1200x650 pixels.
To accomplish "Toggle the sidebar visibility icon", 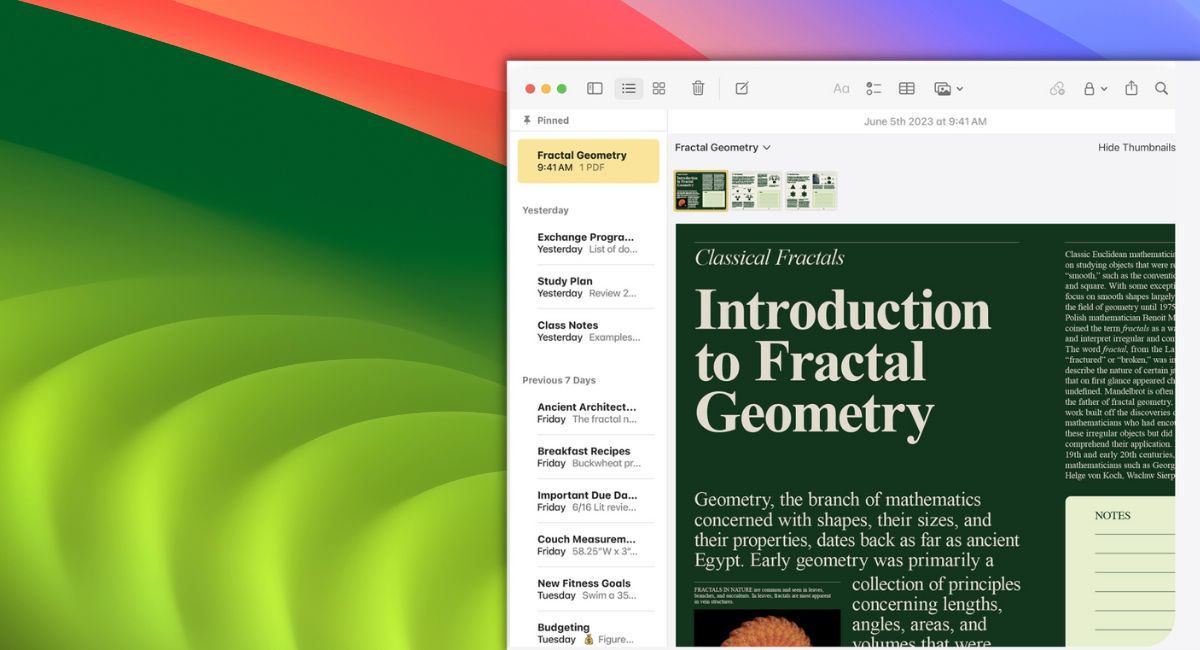I will [x=594, y=88].
